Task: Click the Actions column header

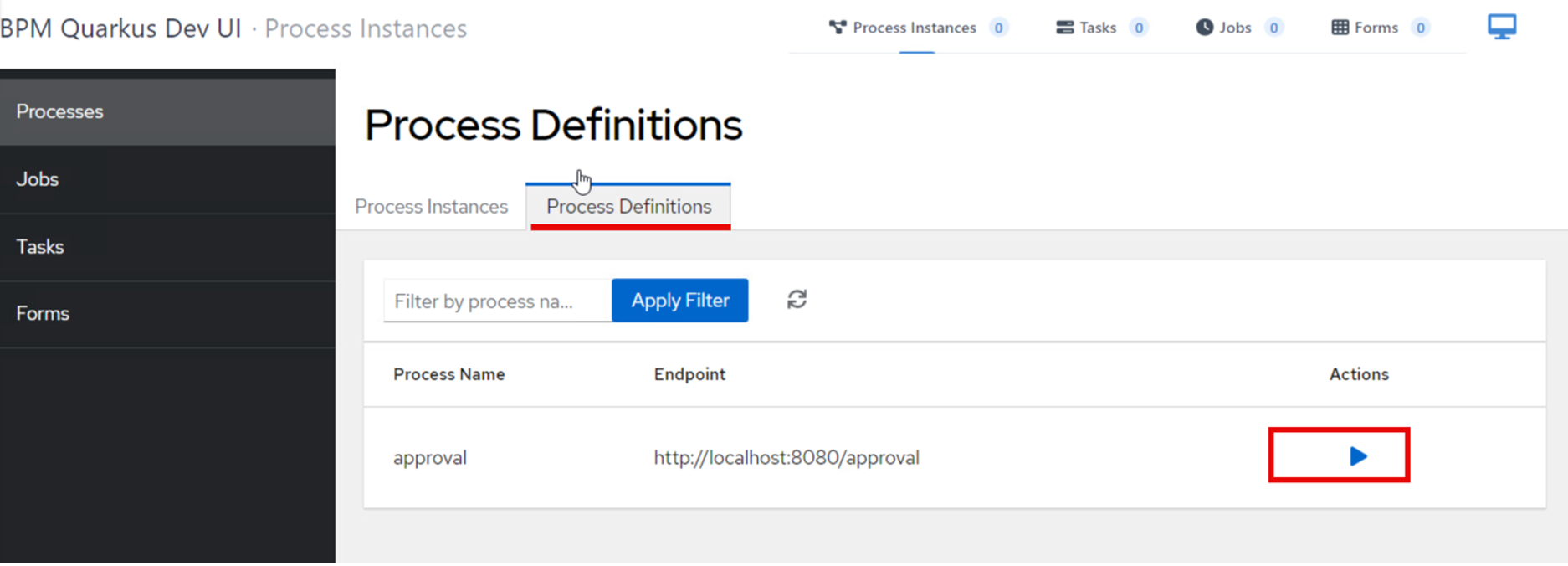Action: click(1359, 374)
